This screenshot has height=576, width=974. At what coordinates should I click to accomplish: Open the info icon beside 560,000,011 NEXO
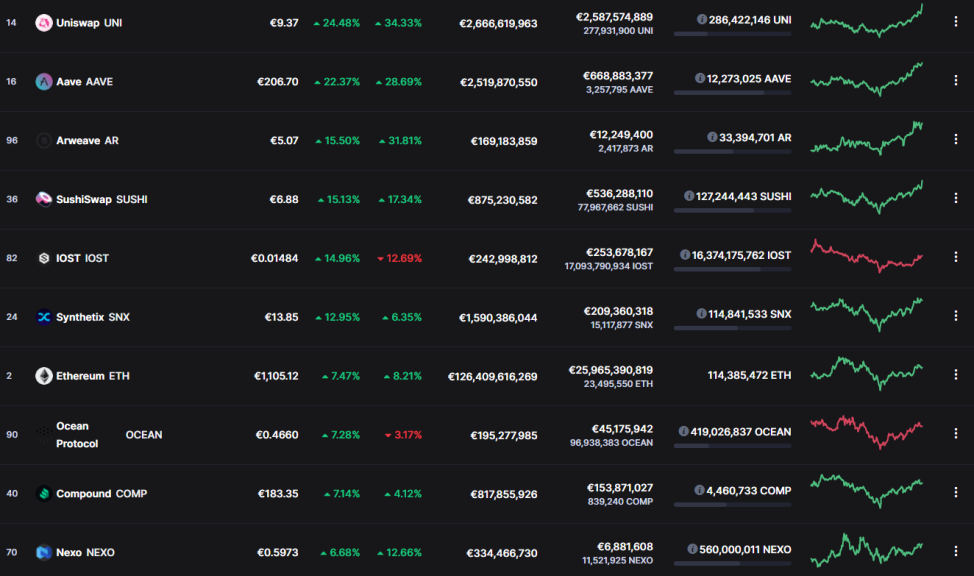click(692, 549)
